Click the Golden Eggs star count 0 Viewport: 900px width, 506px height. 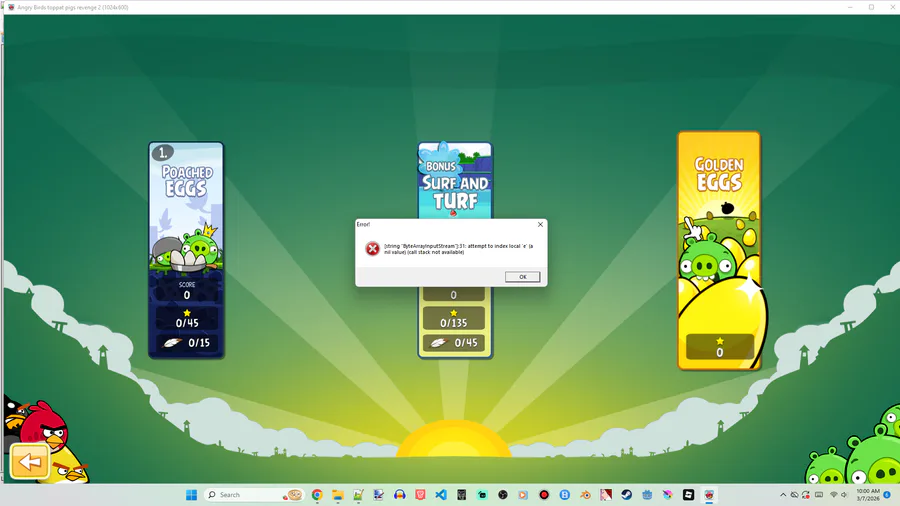[x=720, y=347]
